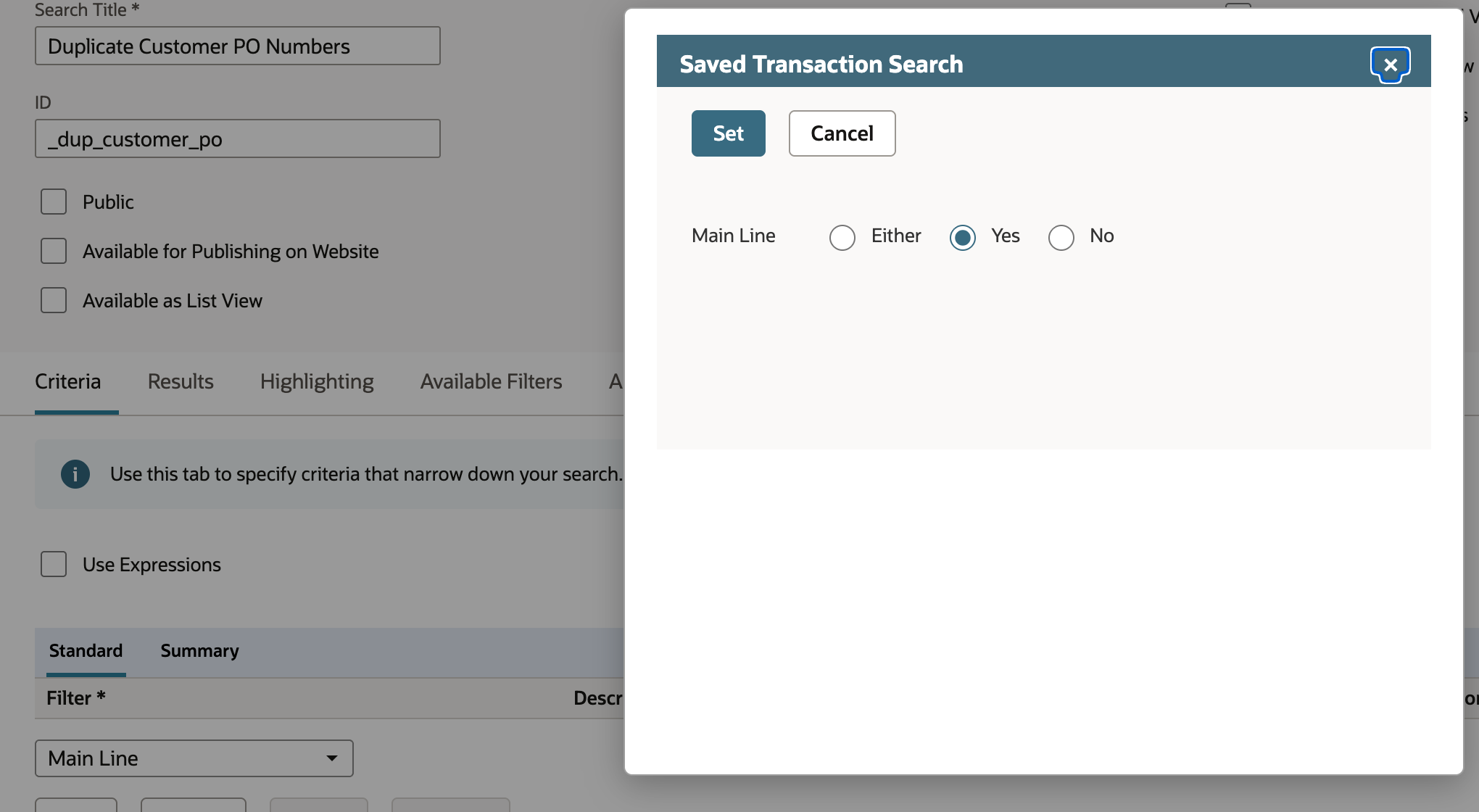Select the Yes radio option
The width and height of the screenshot is (1479, 812).
pos(963,237)
